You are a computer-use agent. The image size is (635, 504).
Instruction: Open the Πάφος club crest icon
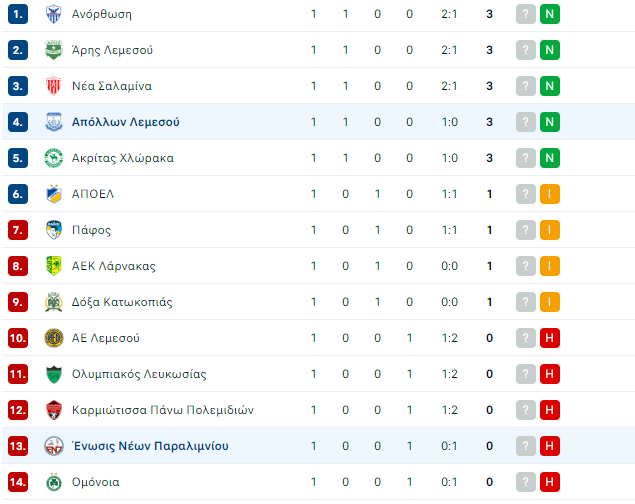click(x=53, y=230)
